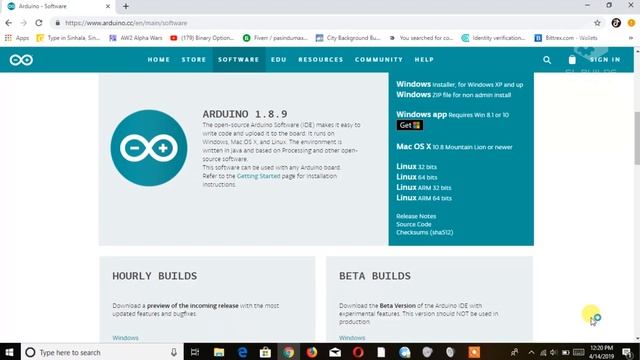Image resolution: width=640 pixels, height=360 pixels.
Task: Download Linux ARM 64 bits version
Action: [424, 198]
